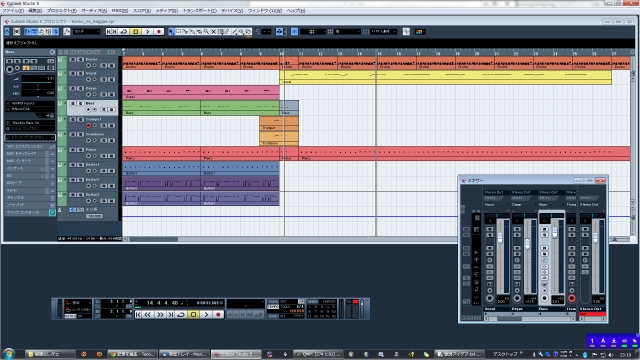This screenshot has width=640, height=360.
Task: Expand the VST Expression inspector section
Action: [30, 146]
